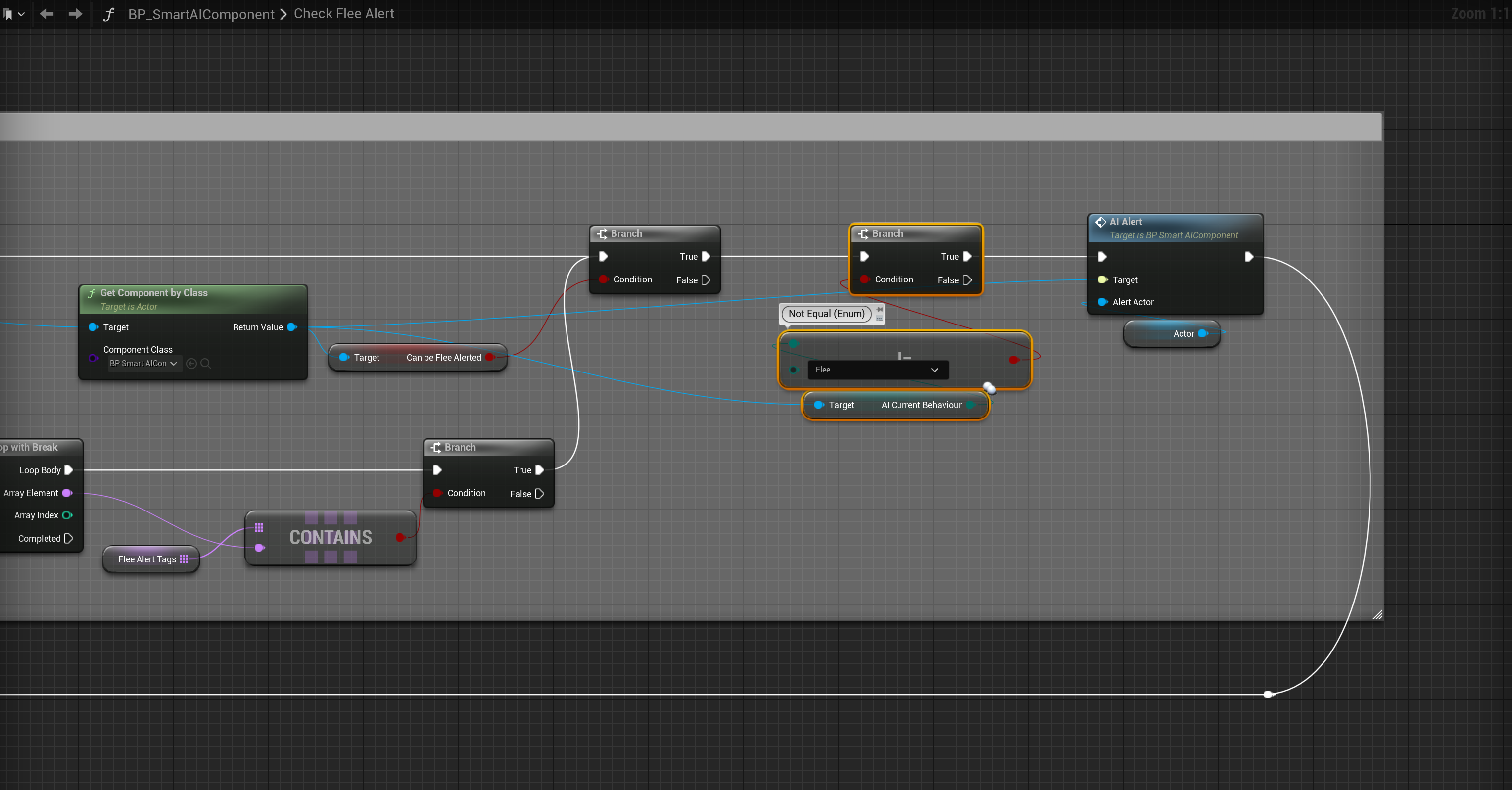Click the browse magnifier icon on Get Component by Class

tap(206, 363)
